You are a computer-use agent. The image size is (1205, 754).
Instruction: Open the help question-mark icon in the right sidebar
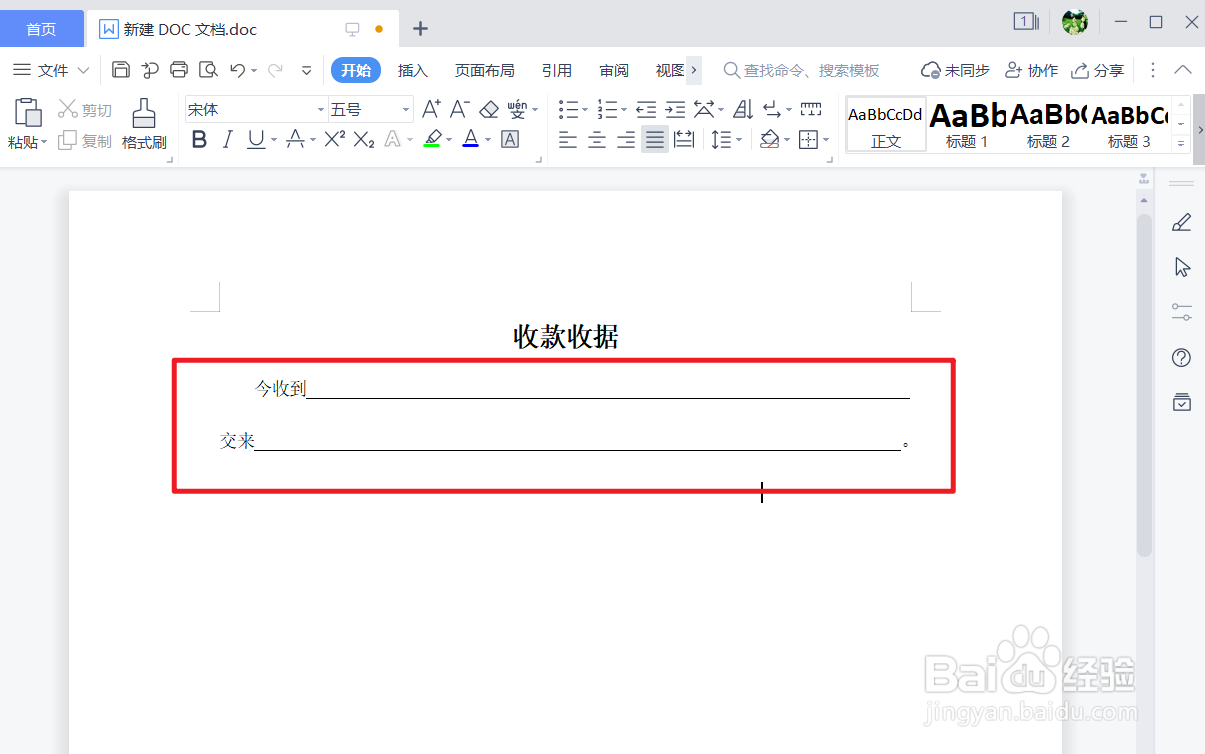[x=1182, y=357]
